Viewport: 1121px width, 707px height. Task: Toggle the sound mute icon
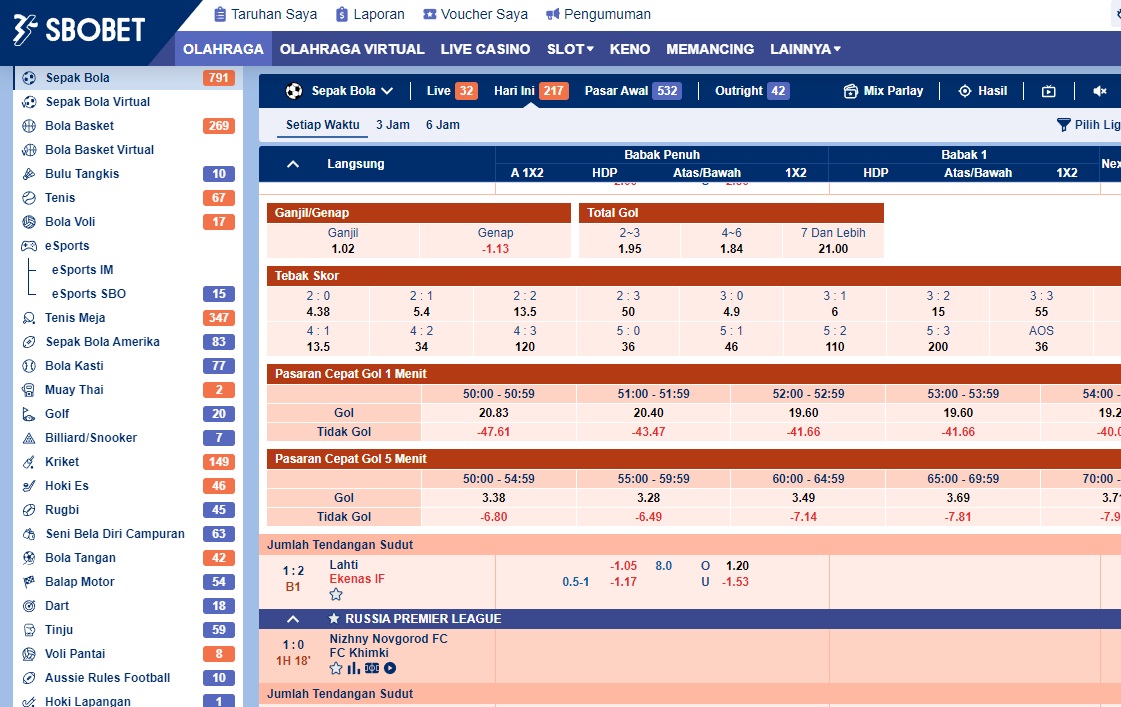[1100, 91]
